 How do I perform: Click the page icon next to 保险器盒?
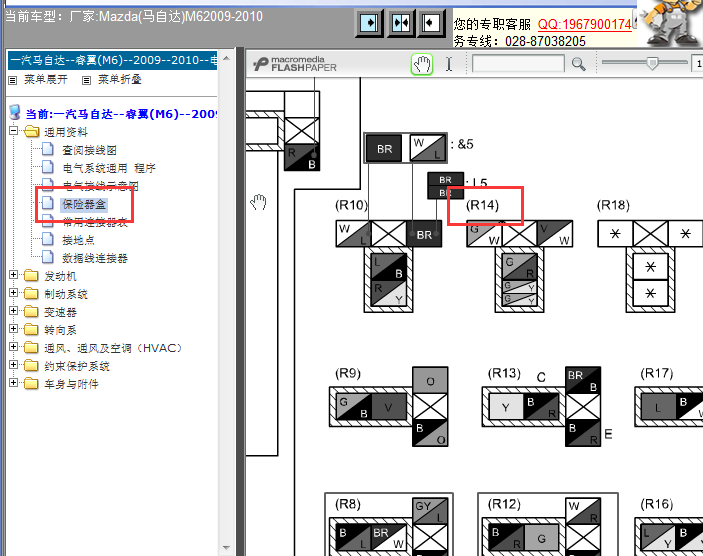point(48,203)
